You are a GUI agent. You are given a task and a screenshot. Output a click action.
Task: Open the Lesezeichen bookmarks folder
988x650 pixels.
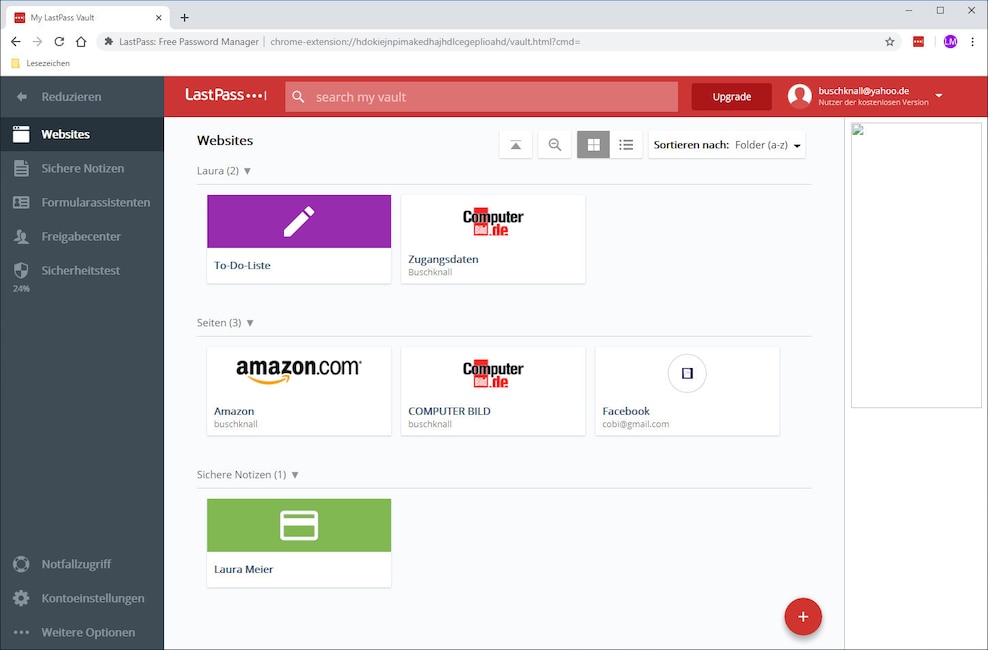(x=40, y=63)
